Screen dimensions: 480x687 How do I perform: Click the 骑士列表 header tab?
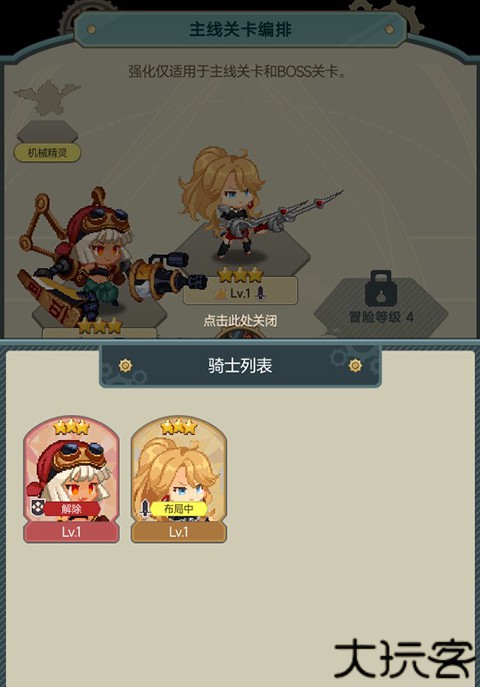(240, 366)
